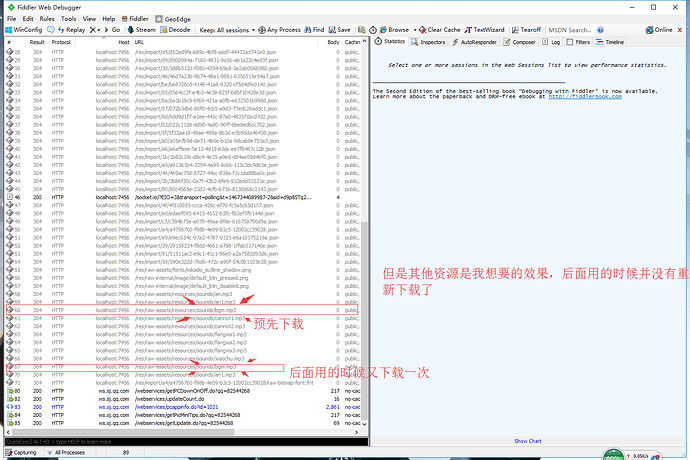
Task: Replay the selected sessions
Action: (x=71, y=30)
